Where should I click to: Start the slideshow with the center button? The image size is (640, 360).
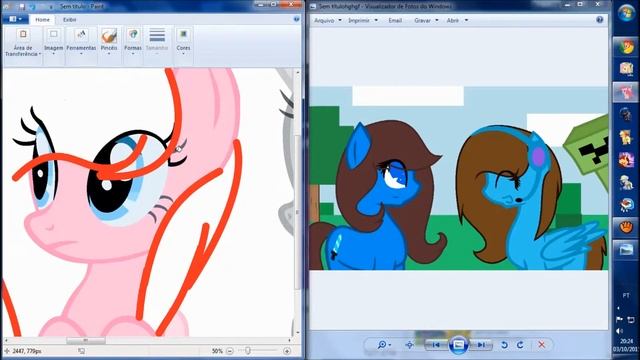[x=458, y=345]
